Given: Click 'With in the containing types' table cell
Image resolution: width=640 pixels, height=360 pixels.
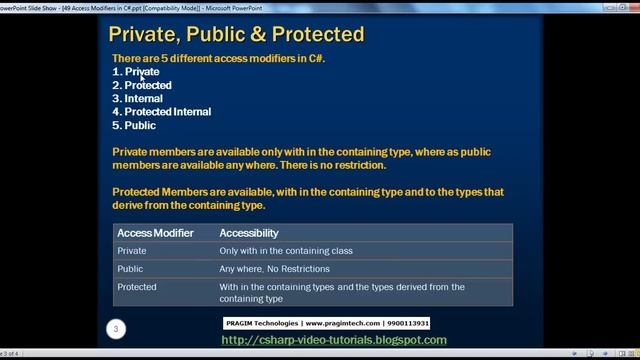Looking at the screenshot, I should coord(342,293).
